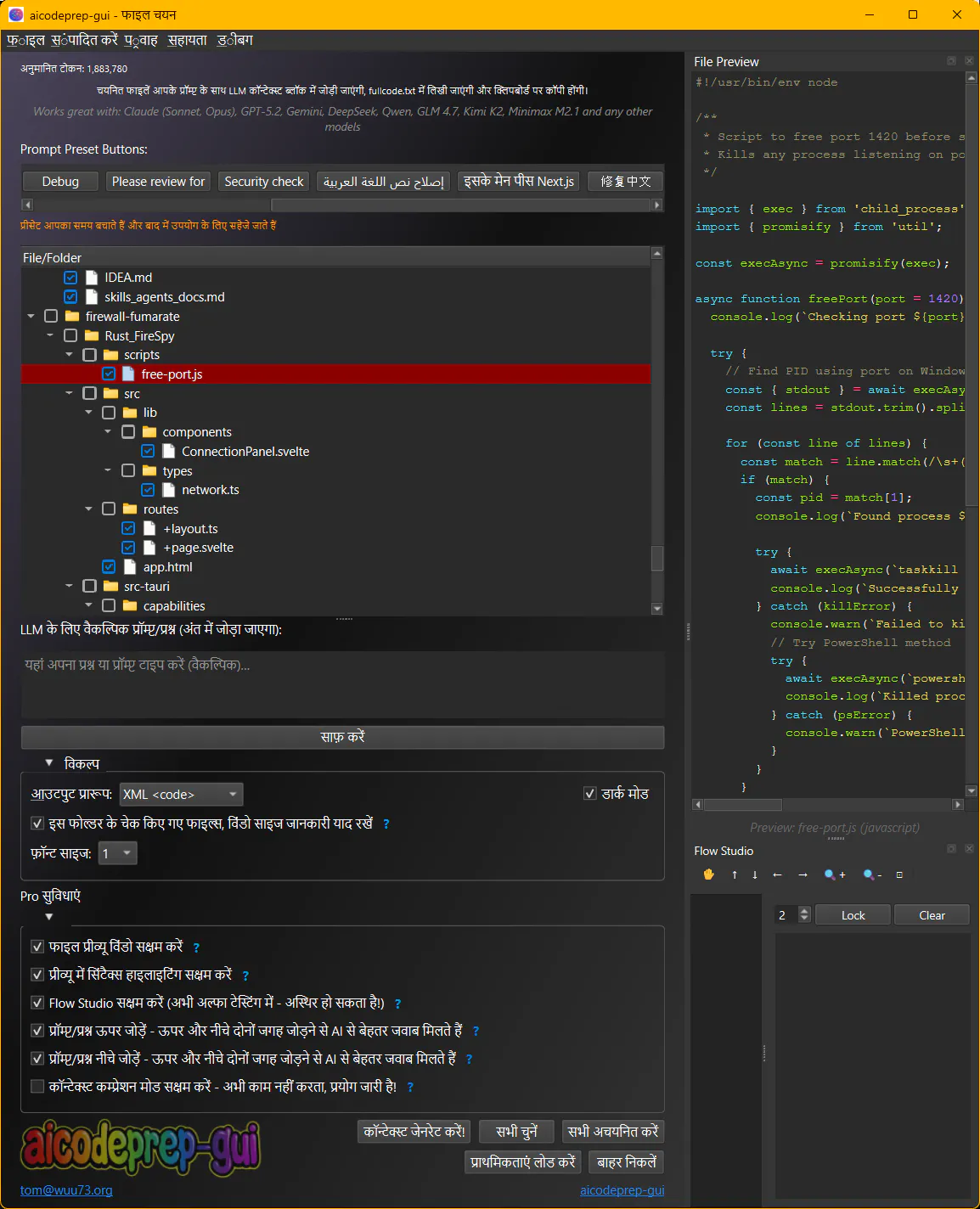The image size is (980, 1209).
Task: Click the optional prompt text input field
Action: click(342, 685)
